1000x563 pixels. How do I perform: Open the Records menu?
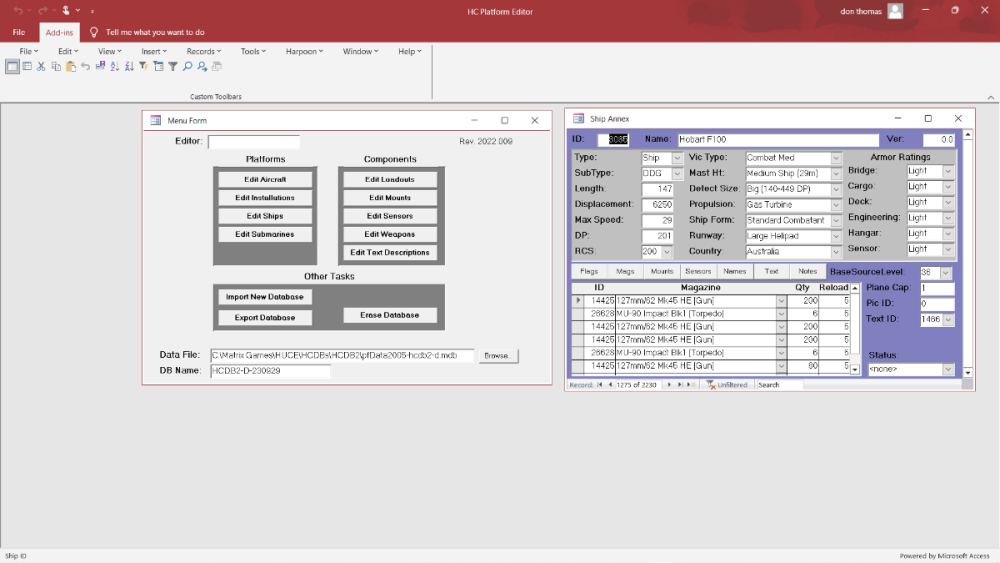(x=203, y=51)
